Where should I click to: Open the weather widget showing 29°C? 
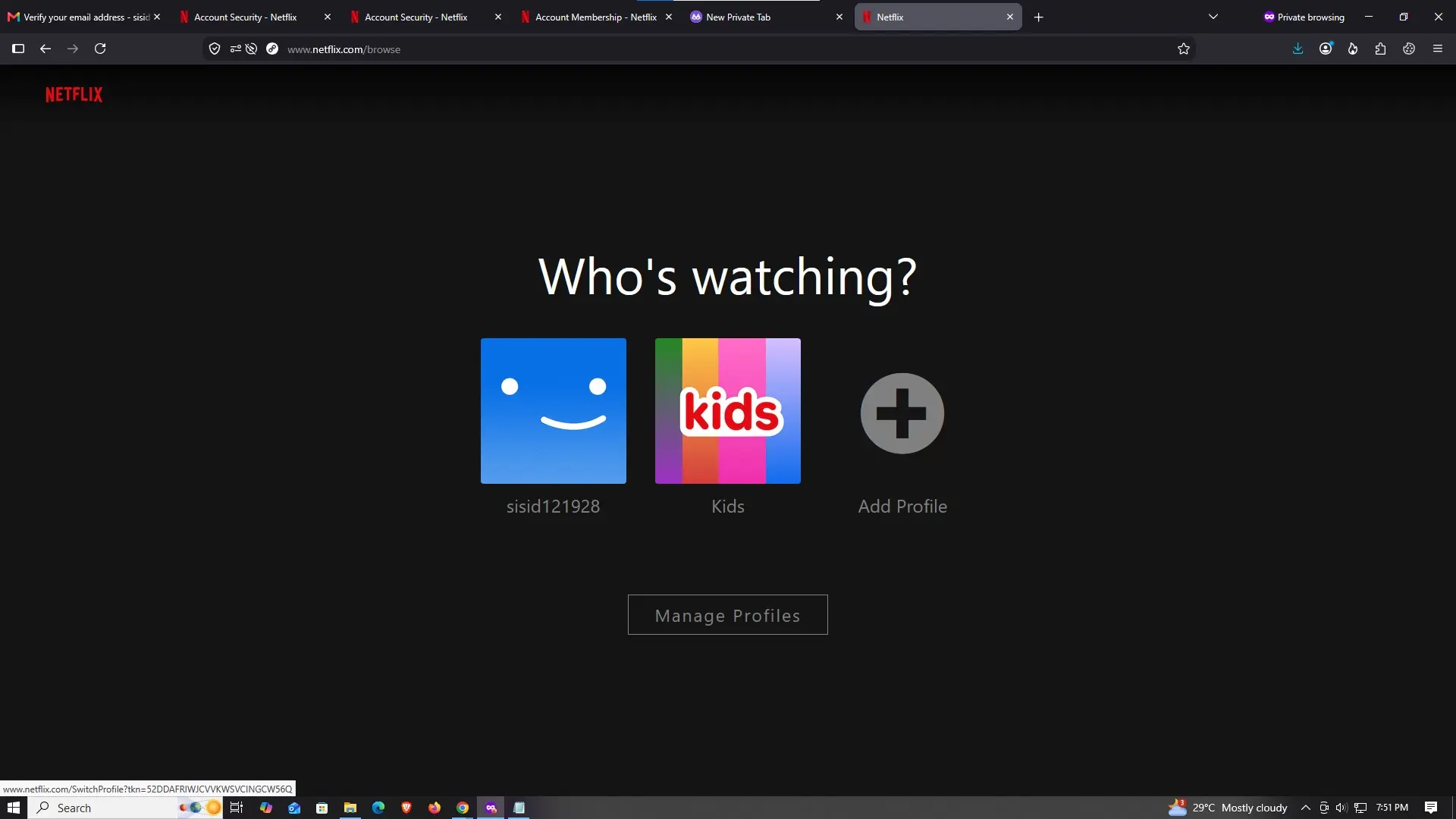click(1228, 808)
